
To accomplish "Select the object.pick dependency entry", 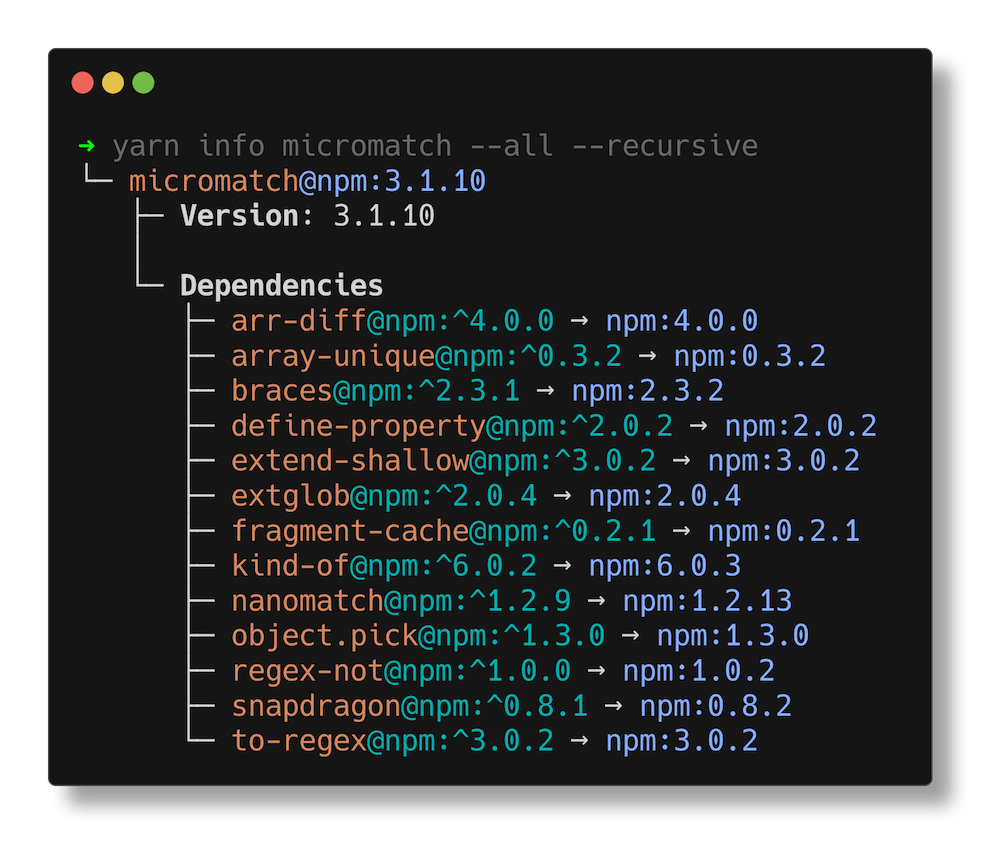I will coord(520,636).
